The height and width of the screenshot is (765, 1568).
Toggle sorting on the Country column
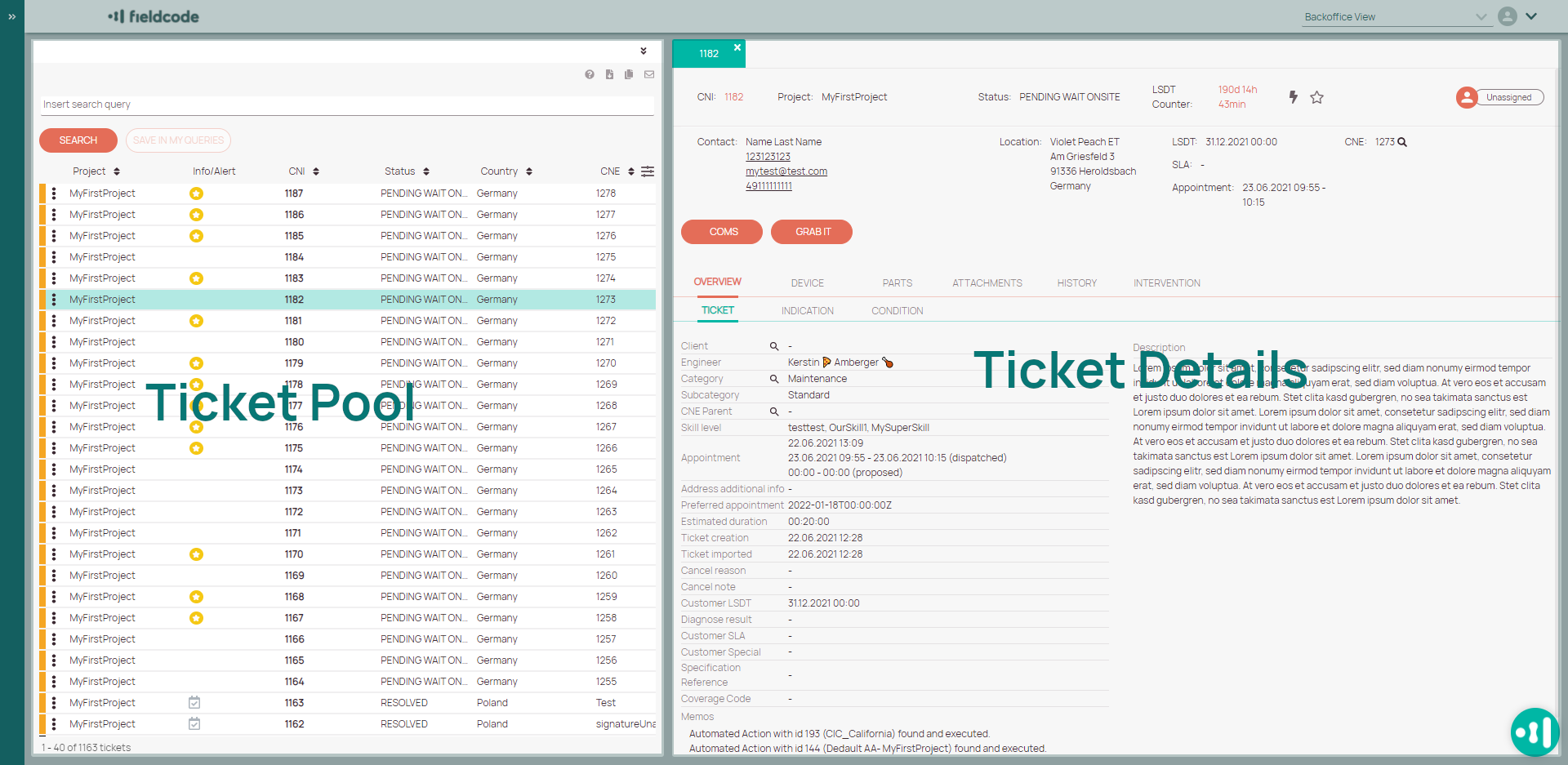pyautogui.click(x=529, y=171)
